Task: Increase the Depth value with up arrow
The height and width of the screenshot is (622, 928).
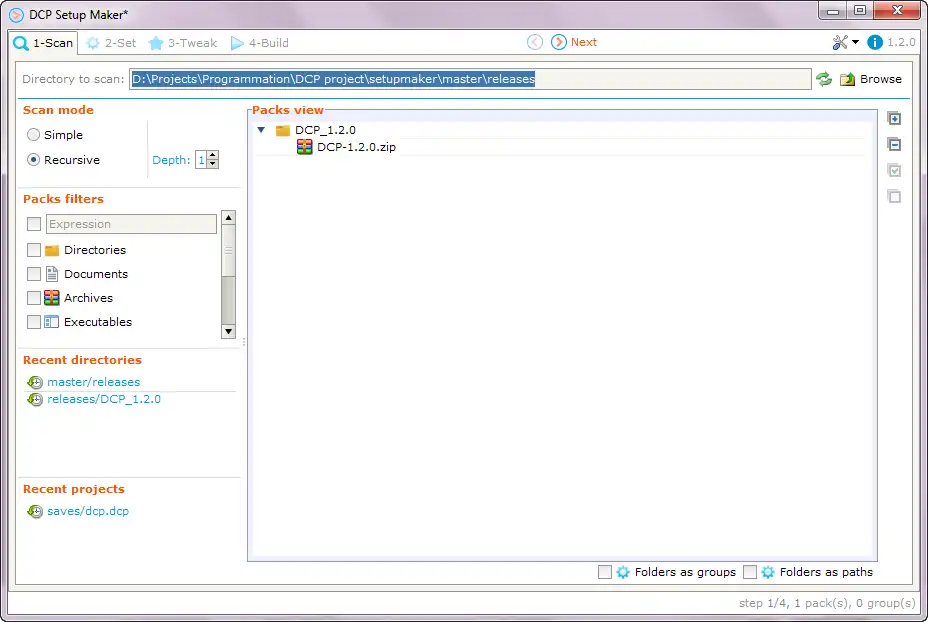Action: tap(212, 156)
